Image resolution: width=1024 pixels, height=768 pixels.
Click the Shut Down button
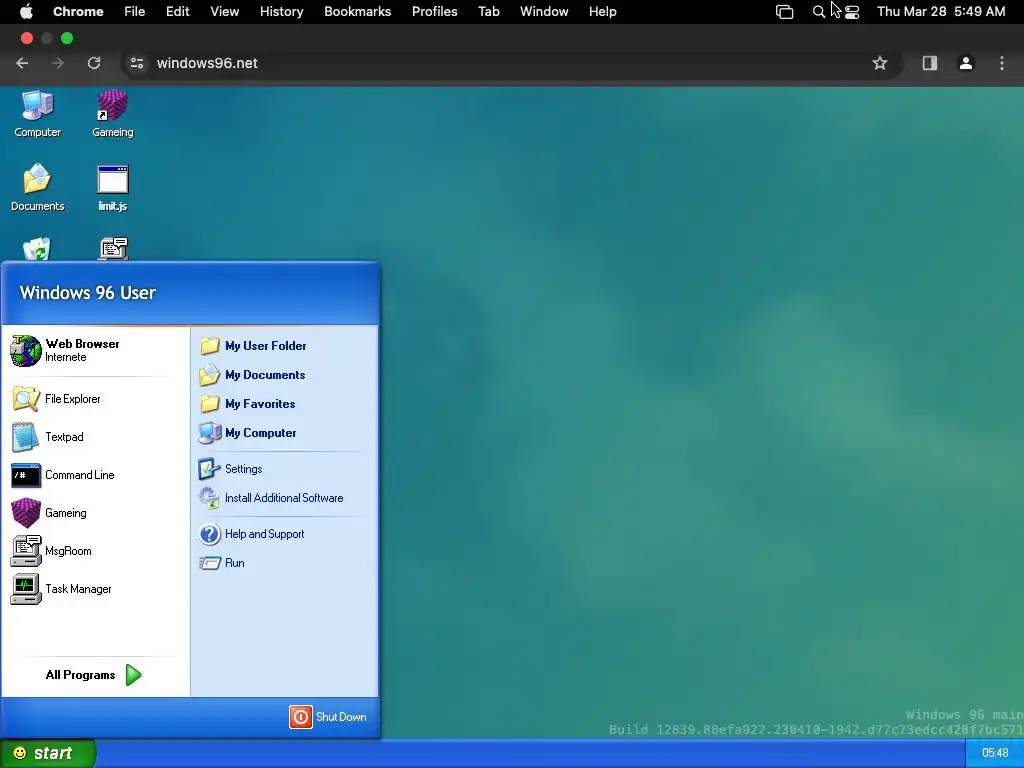click(328, 716)
